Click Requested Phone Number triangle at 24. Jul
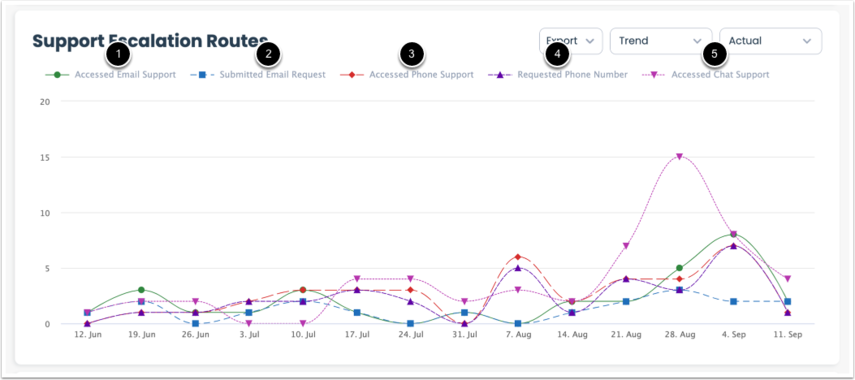855x380 pixels. (x=411, y=301)
